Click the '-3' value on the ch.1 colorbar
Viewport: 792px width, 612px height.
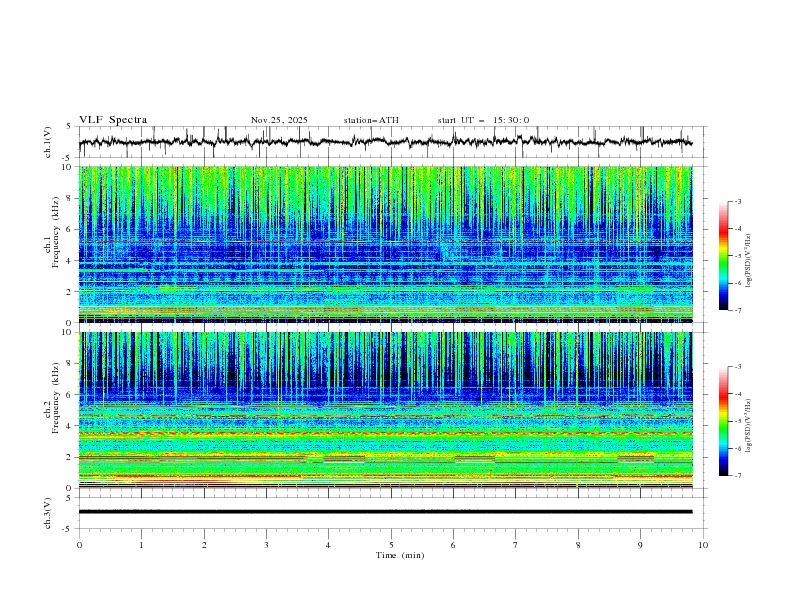point(737,201)
